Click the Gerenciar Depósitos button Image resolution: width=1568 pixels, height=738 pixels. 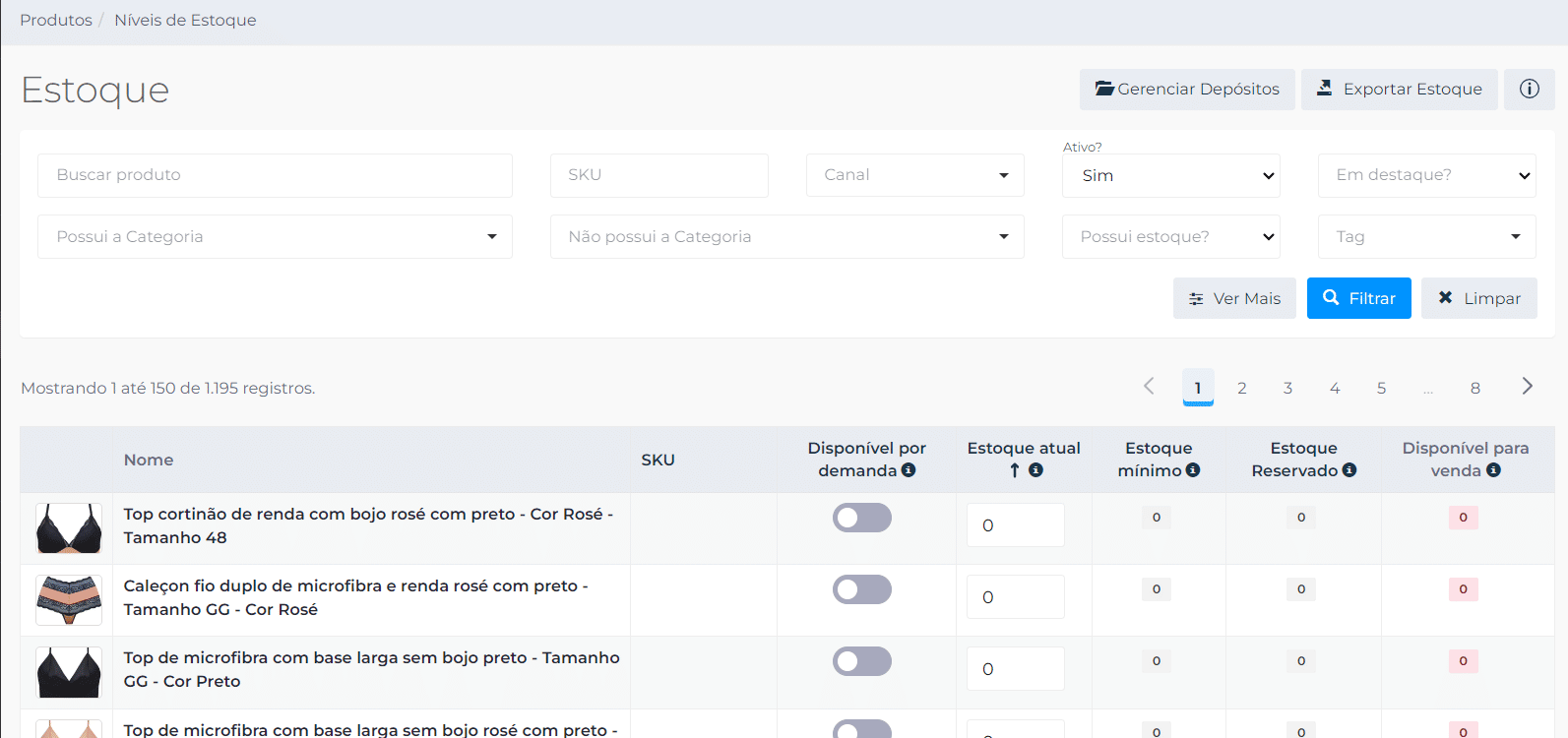(x=1187, y=89)
